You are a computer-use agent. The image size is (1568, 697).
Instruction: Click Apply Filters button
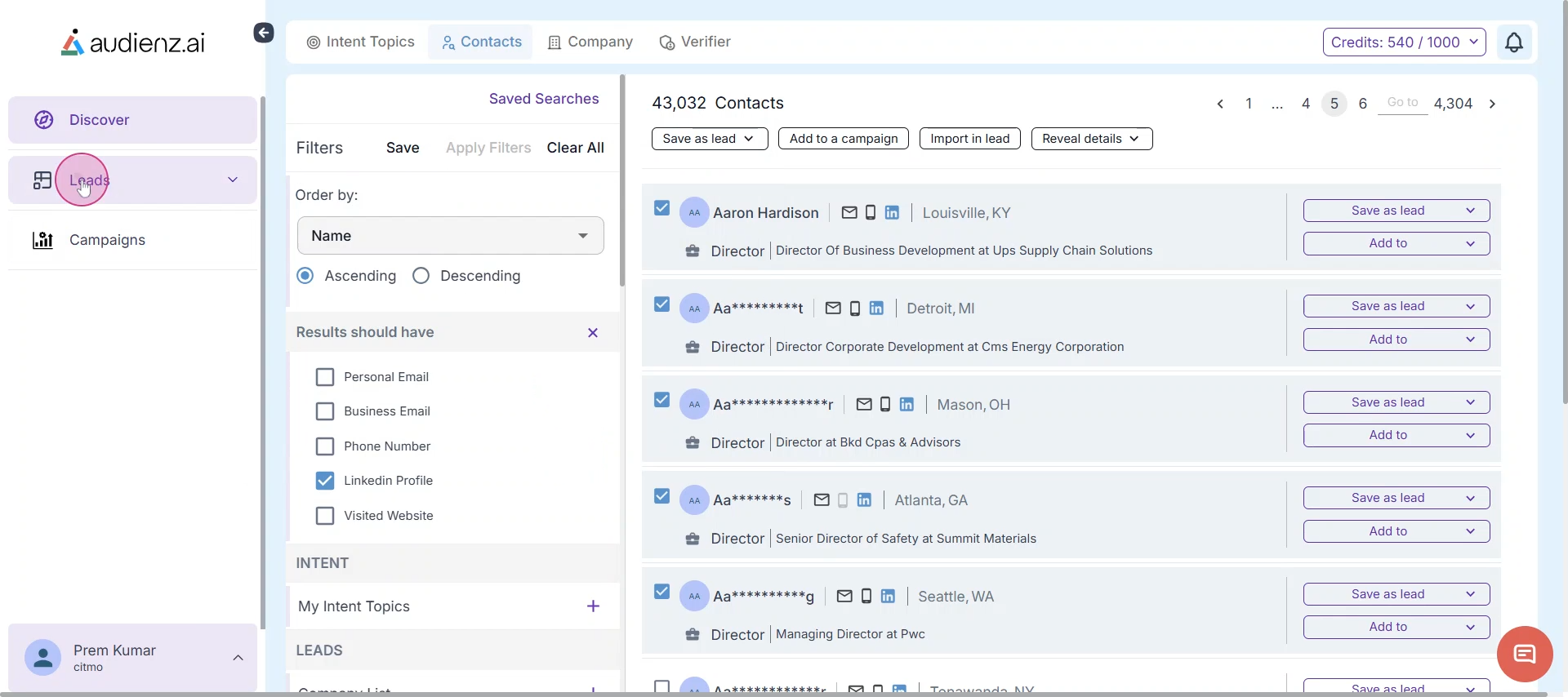488,148
